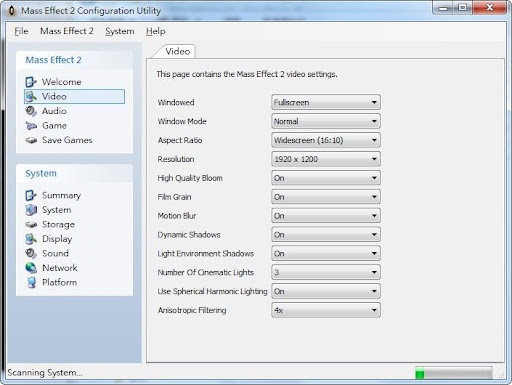Open the Save Games page
Image resolution: width=512 pixels, height=385 pixels.
(x=67, y=140)
